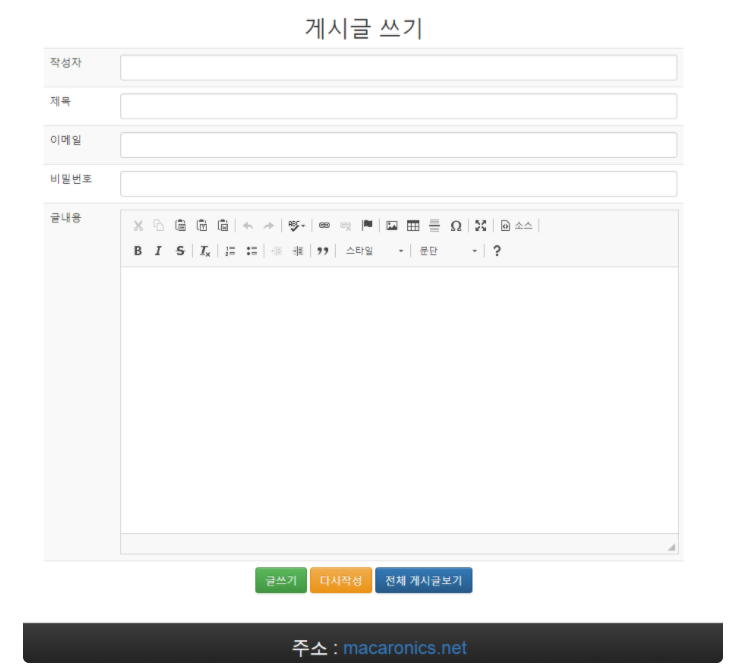Screen dimensions: 730x671
Task: Click the Cut icon in editor toolbar
Action: pos(138,226)
